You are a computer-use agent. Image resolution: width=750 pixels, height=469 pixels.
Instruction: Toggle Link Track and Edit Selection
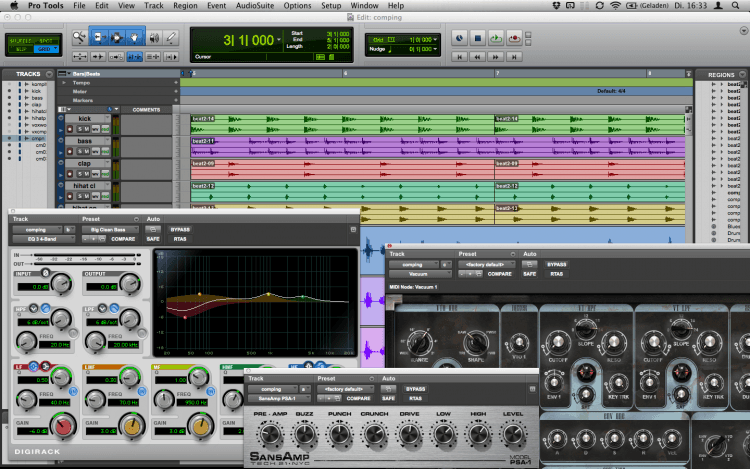click(x=153, y=57)
